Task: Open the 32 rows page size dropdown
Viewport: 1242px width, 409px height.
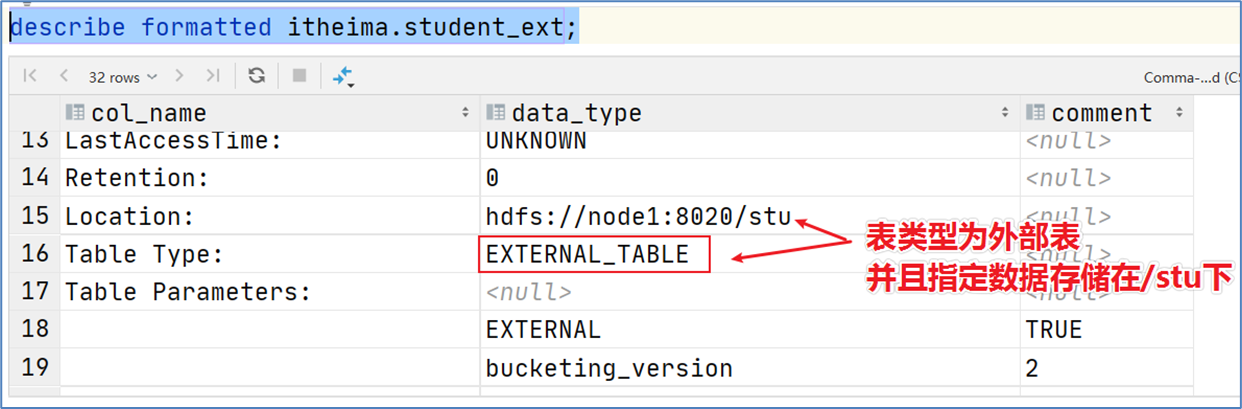Action: [x=122, y=76]
